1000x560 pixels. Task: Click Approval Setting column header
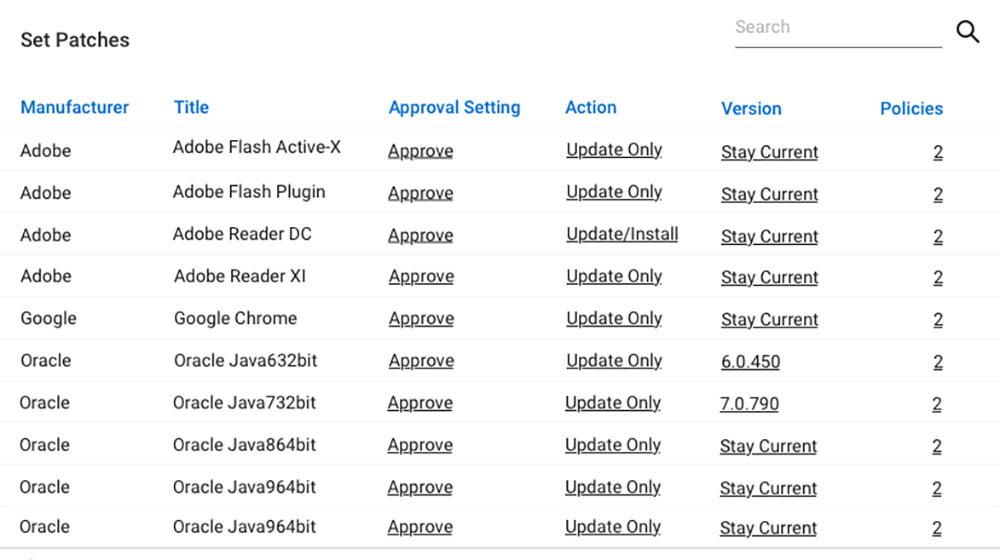(454, 108)
